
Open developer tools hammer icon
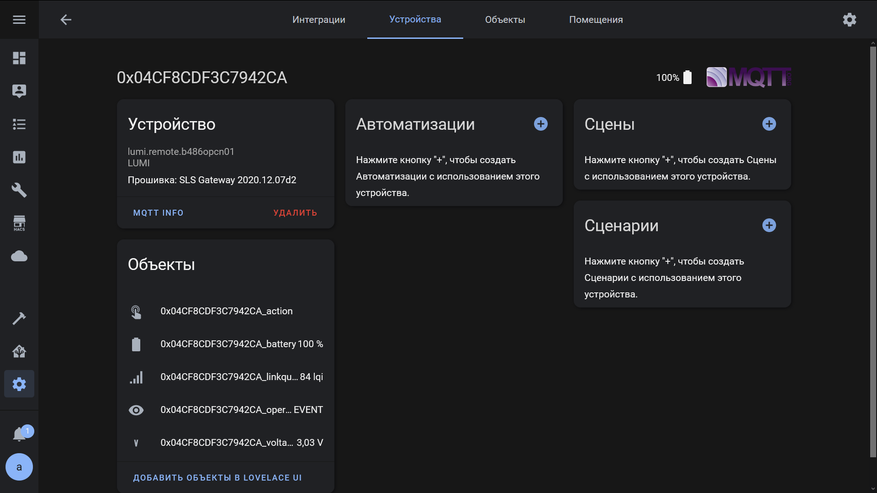pyautogui.click(x=19, y=318)
